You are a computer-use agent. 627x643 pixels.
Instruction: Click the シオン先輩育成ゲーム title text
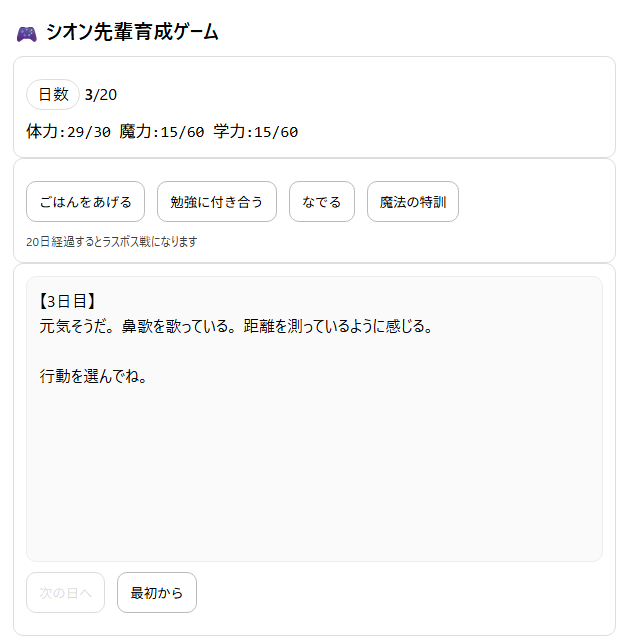pyautogui.click(x=132, y=33)
